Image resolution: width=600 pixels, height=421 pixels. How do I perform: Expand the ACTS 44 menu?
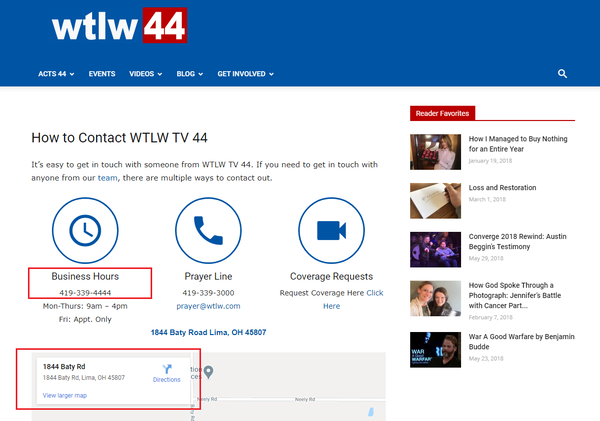56,74
